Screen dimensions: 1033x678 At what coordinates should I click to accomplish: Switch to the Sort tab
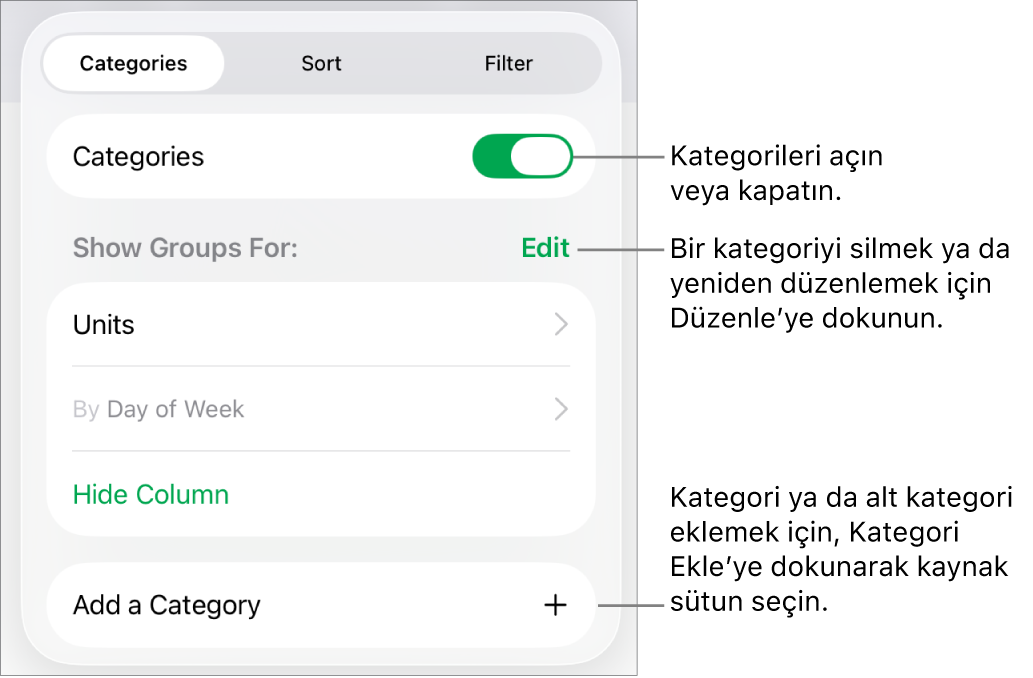pyautogui.click(x=321, y=63)
